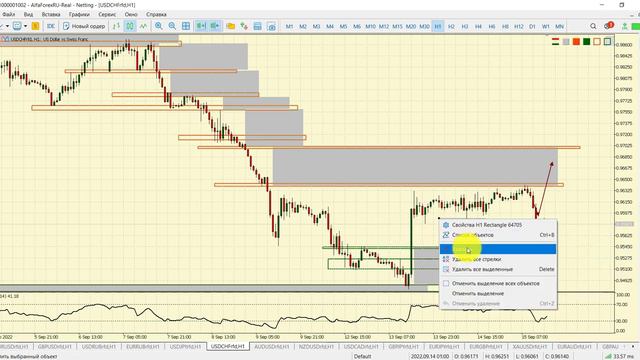
Task: Click the chart profile icon in toolbar
Action: point(17,26)
